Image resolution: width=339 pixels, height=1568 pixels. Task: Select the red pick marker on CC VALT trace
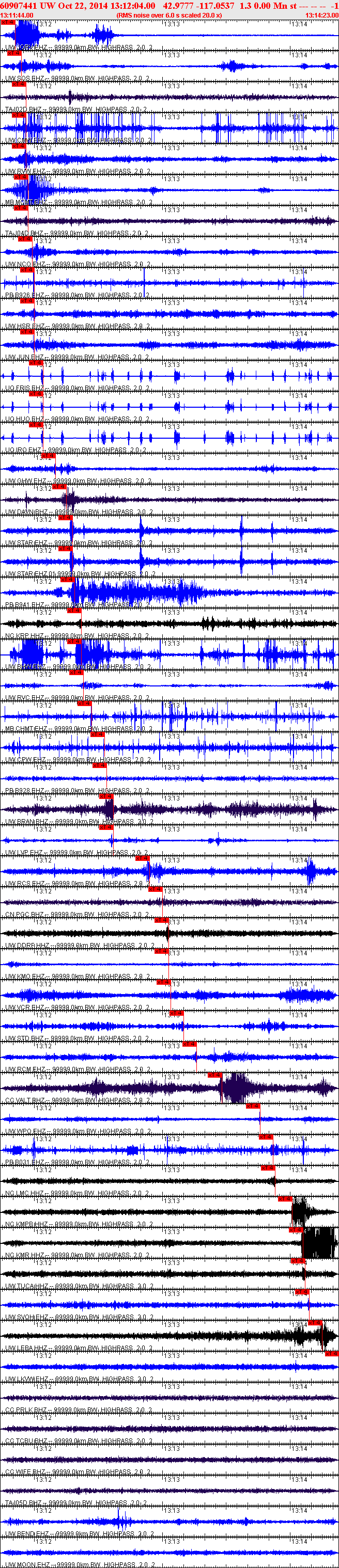click(x=214, y=1075)
